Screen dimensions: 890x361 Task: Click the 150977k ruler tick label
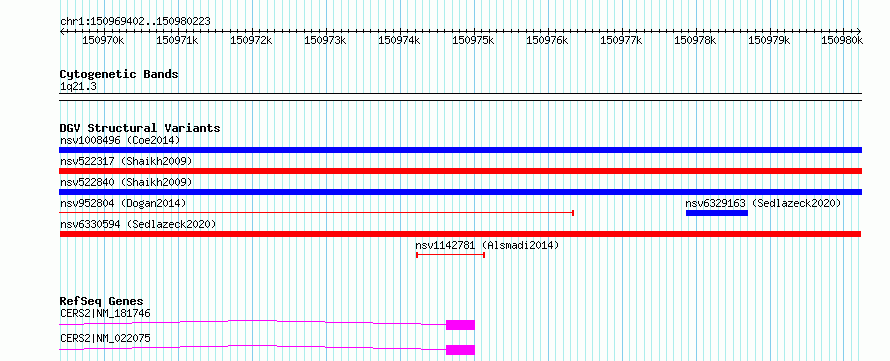click(x=621, y=40)
